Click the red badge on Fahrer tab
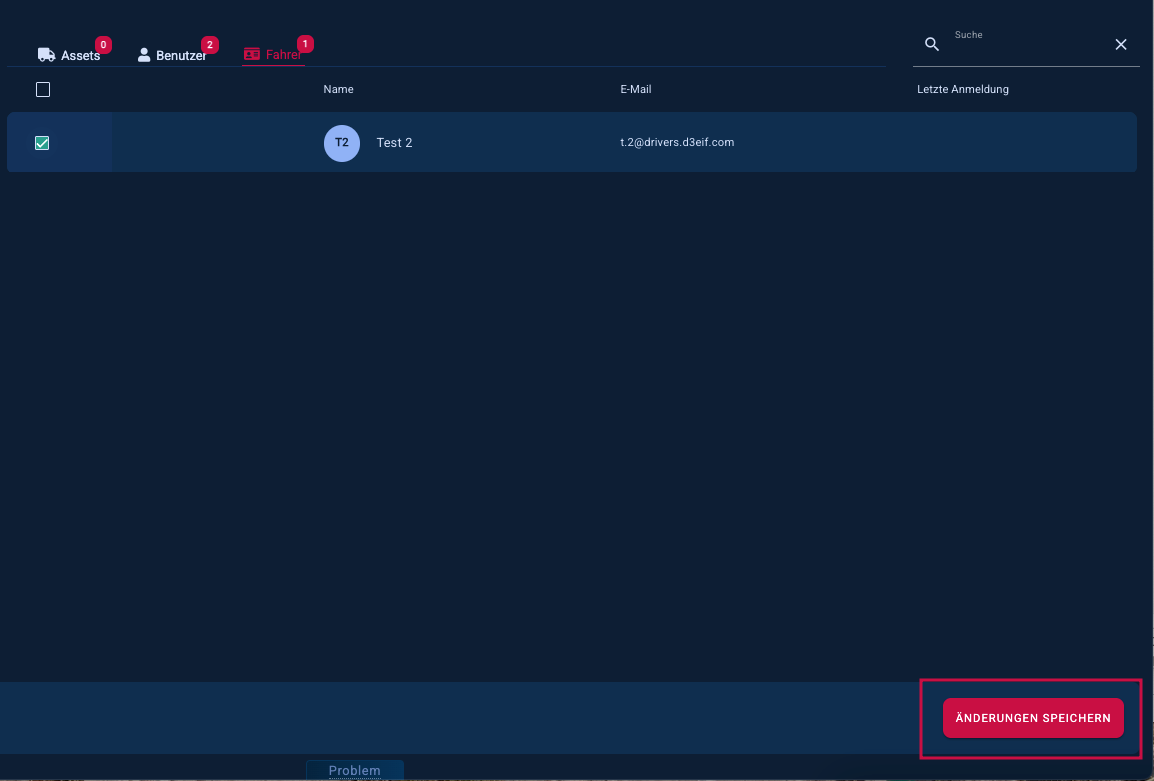1154x781 pixels. [305, 44]
